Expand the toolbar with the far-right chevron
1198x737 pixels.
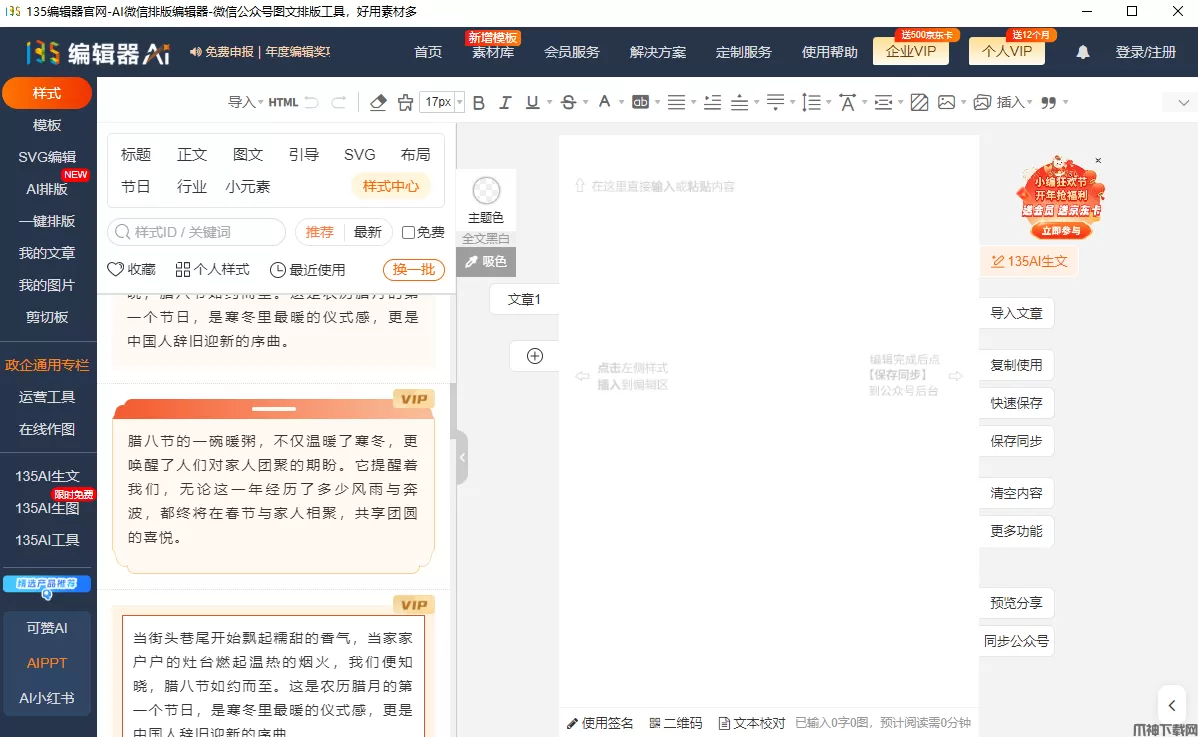1184,103
